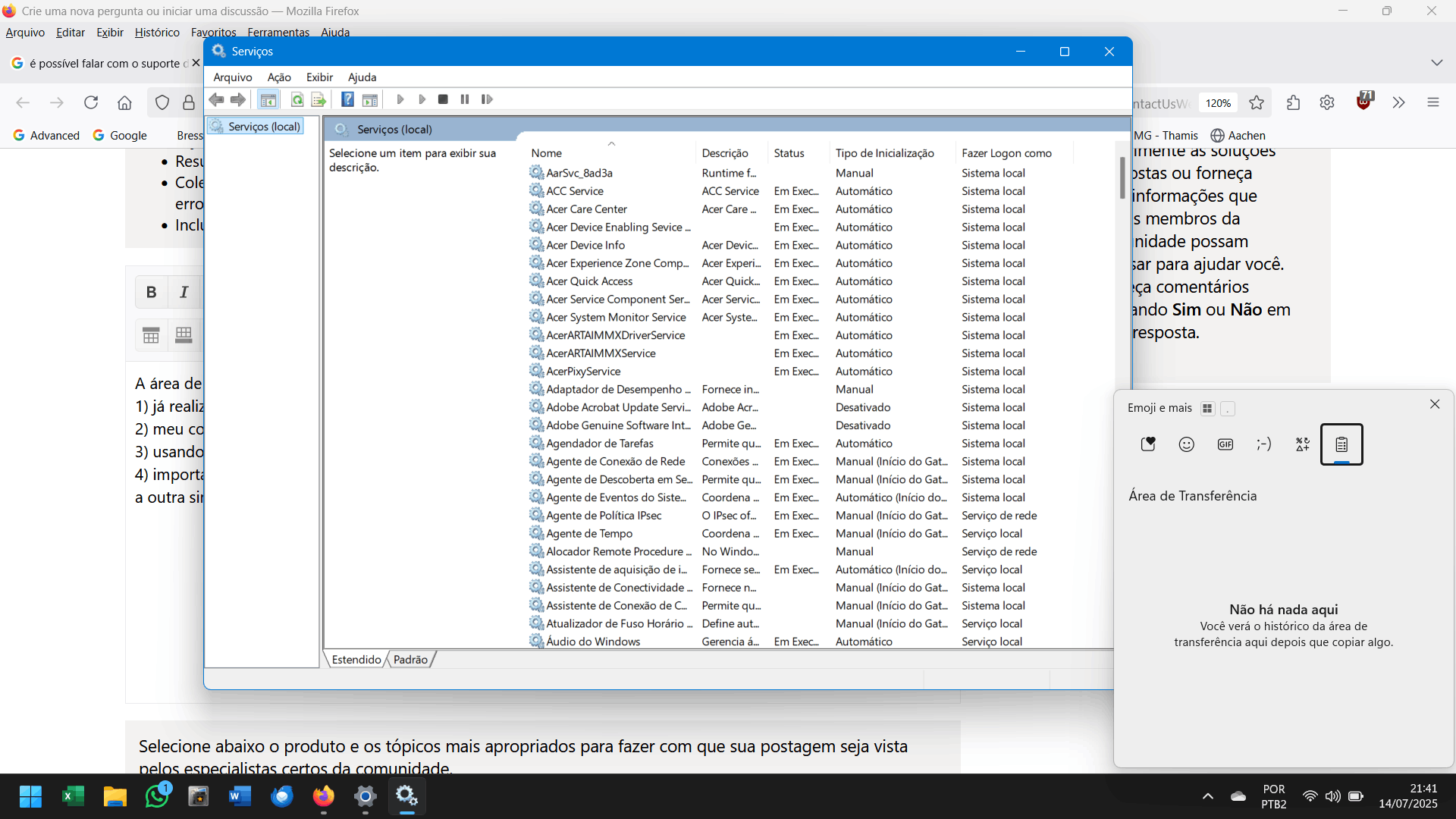Open the Help icon in Services toolbar
Viewport: 1456px width, 819px height.
pyautogui.click(x=347, y=99)
